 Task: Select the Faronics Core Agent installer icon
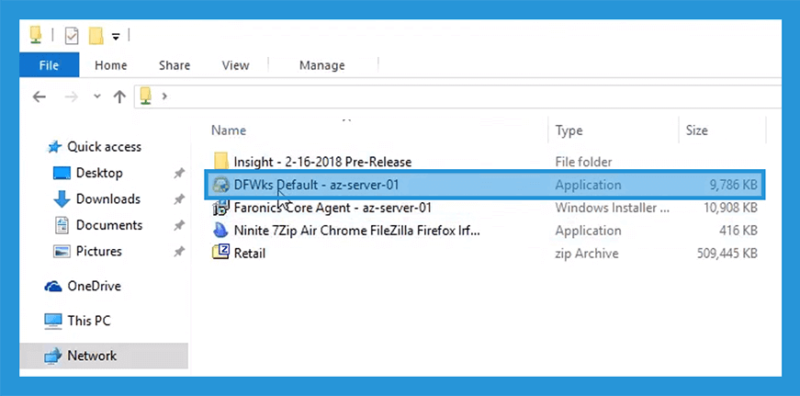(220, 208)
